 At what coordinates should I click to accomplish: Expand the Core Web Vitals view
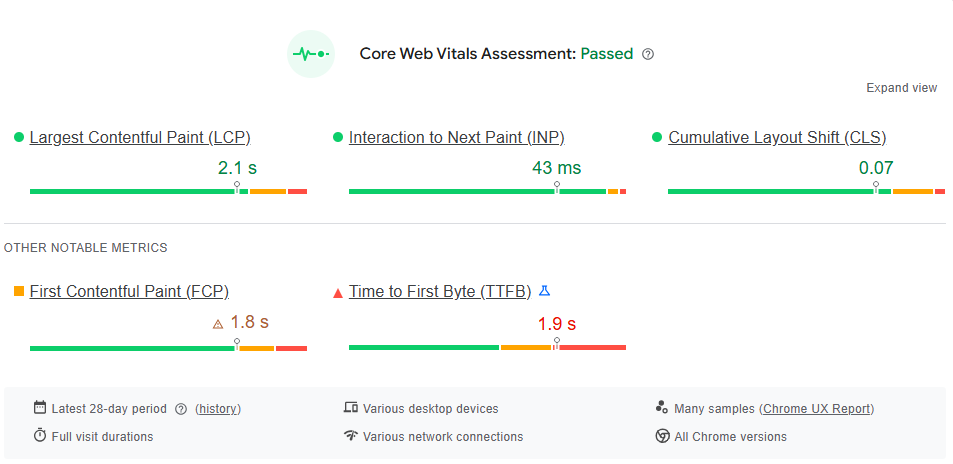(x=901, y=88)
